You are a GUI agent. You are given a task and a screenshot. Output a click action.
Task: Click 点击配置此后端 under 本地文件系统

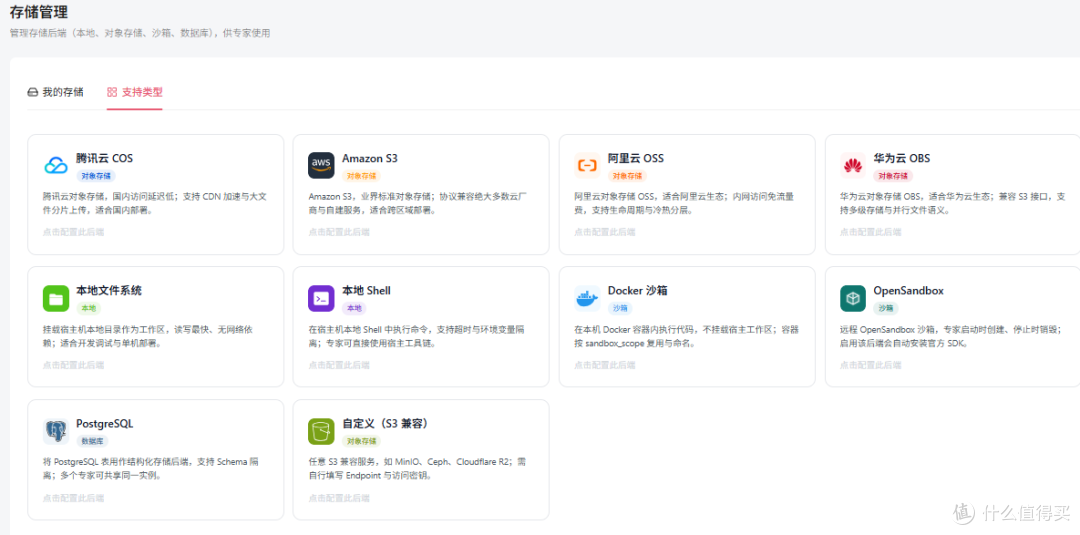[74, 365]
